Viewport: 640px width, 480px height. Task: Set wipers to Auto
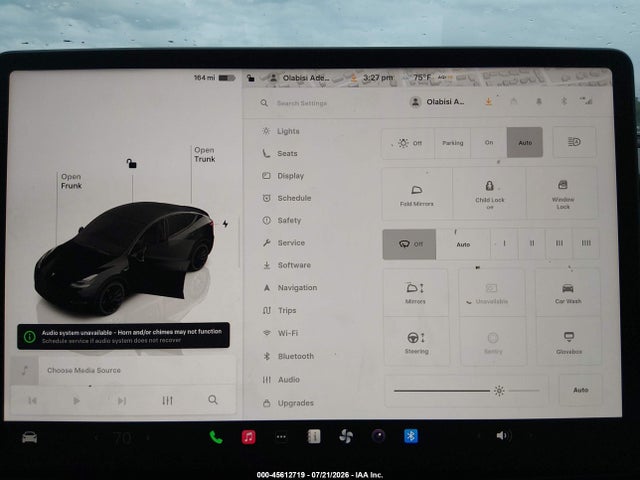click(x=463, y=244)
